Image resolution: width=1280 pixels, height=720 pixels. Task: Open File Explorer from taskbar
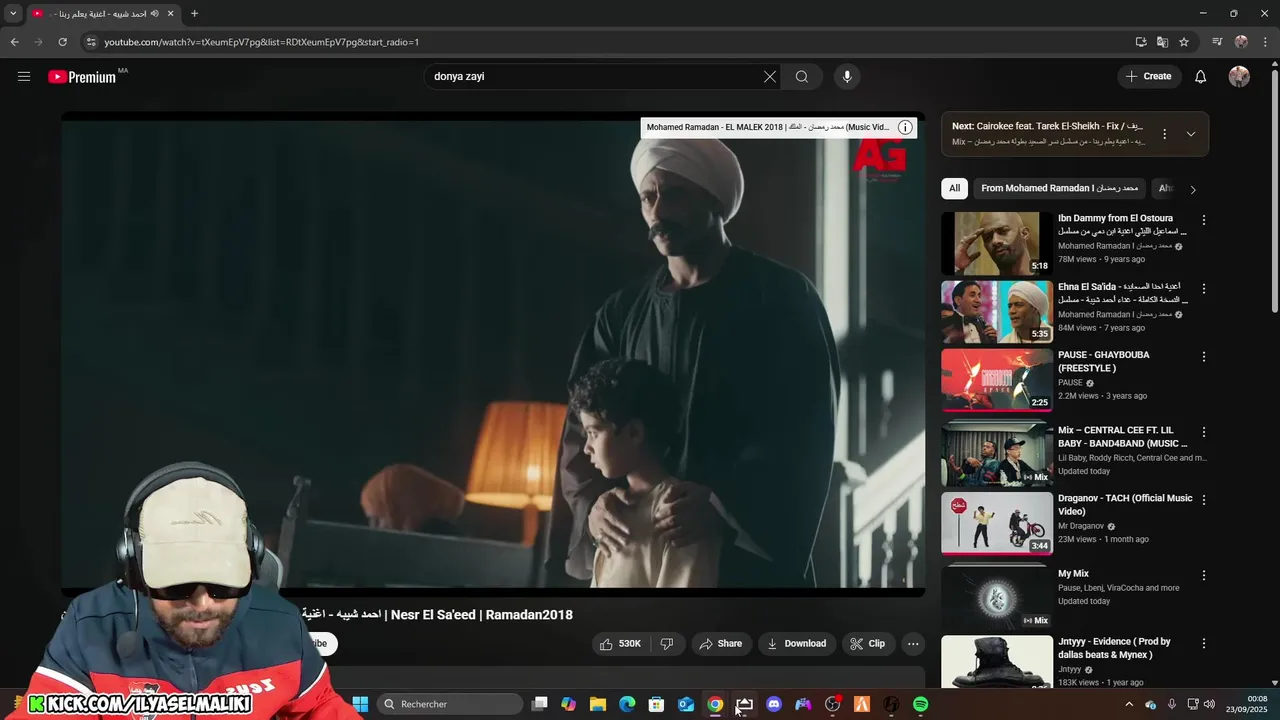598,704
